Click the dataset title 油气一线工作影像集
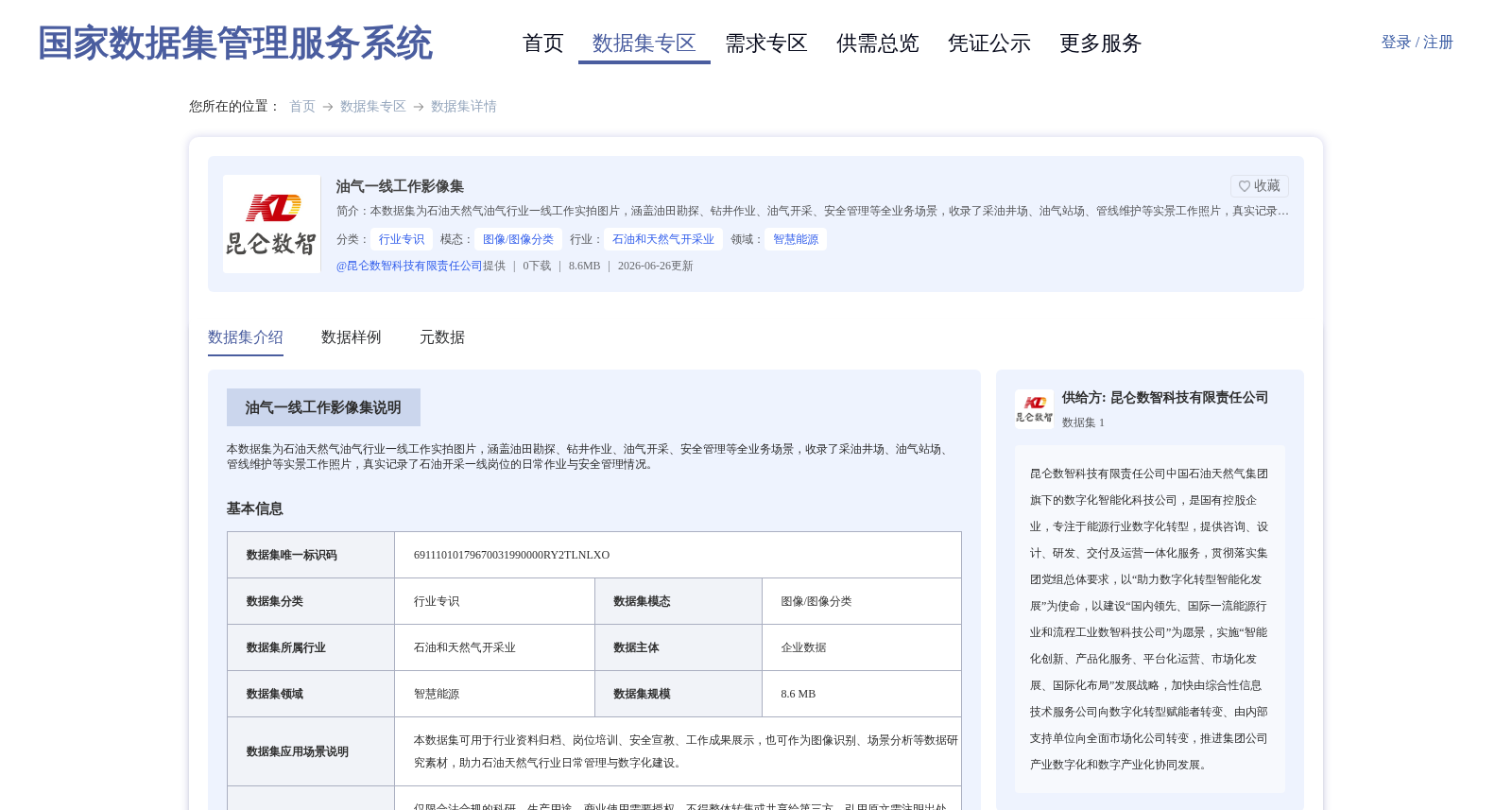Screen dimensions: 1512x810 click(x=400, y=186)
